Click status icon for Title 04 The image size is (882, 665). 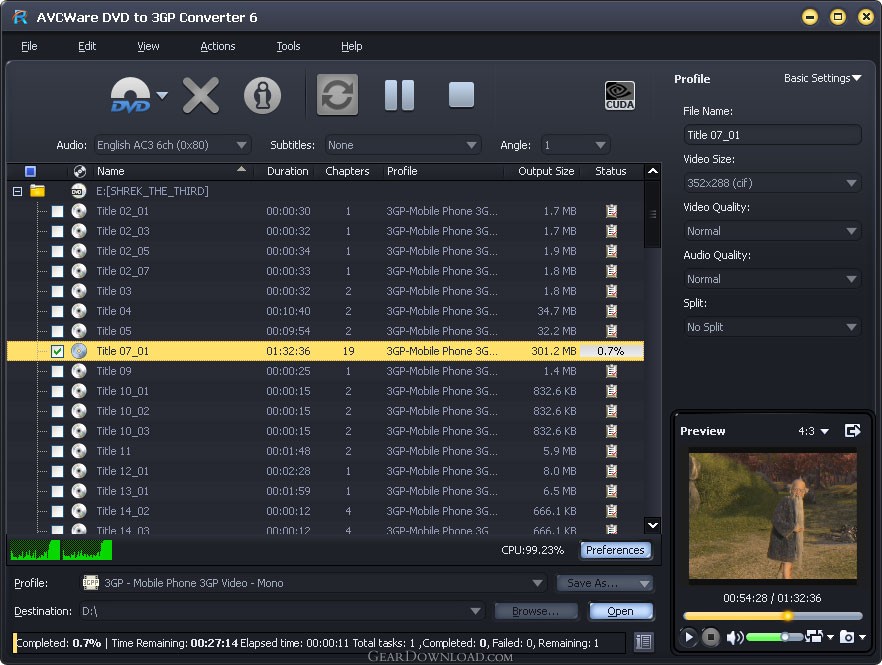pos(611,311)
